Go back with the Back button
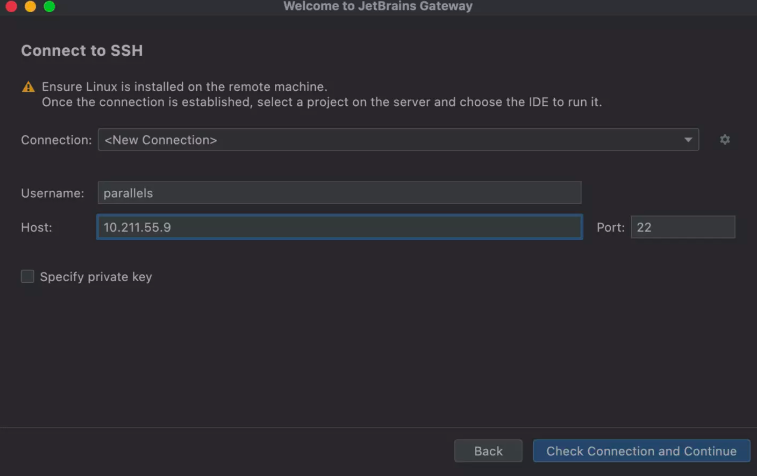The image size is (757, 476). (x=488, y=451)
